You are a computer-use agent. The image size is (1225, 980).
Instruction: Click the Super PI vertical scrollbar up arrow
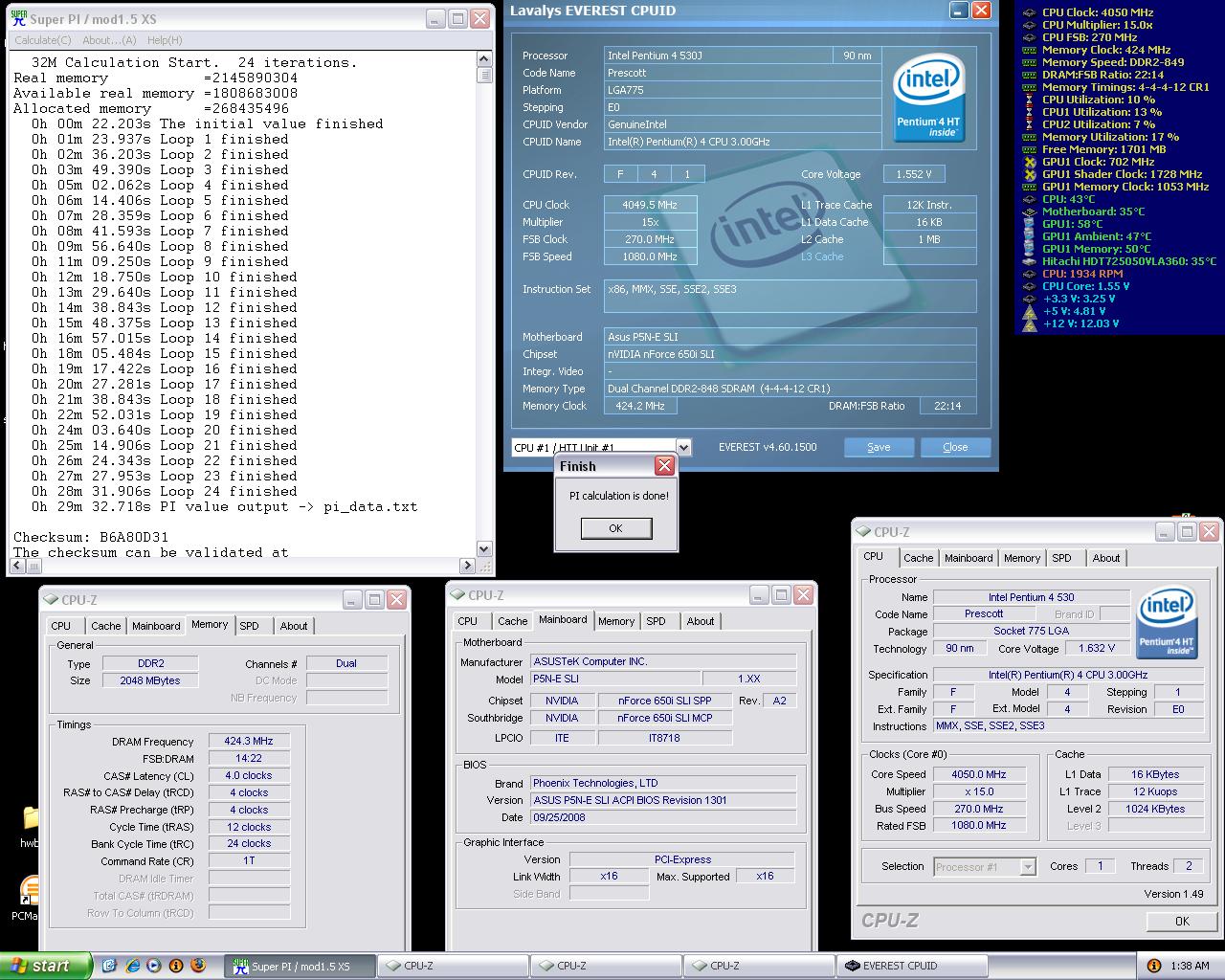point(483,61)
